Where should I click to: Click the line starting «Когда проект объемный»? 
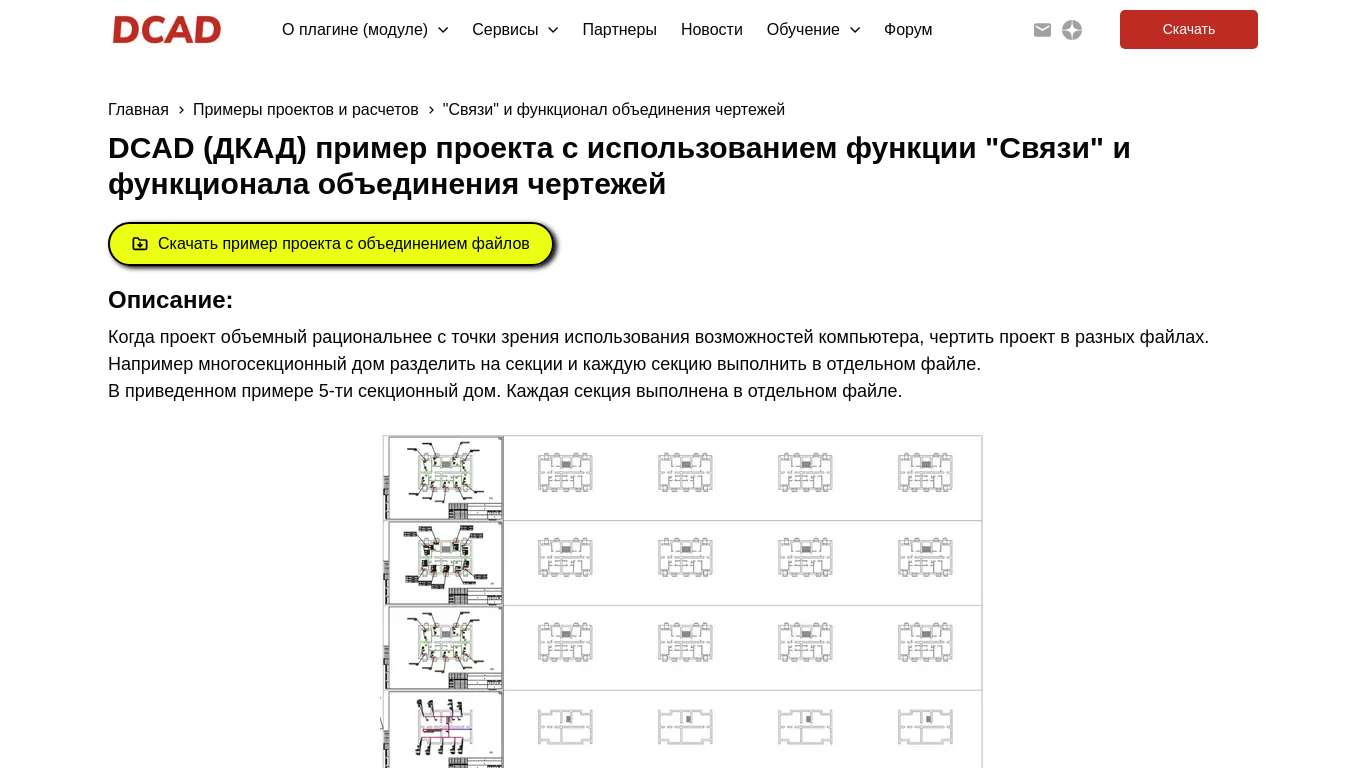(x=658, y=337)
